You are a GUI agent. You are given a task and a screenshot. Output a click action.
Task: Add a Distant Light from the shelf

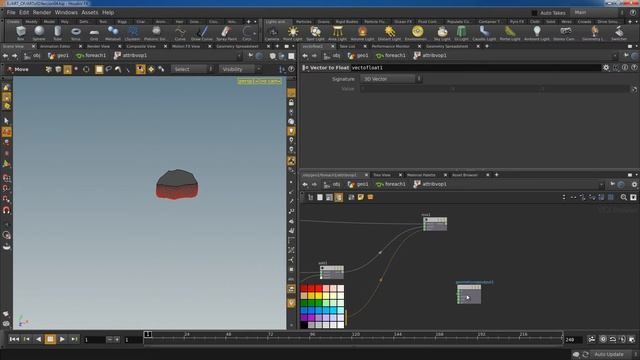[x=389, y=33]
